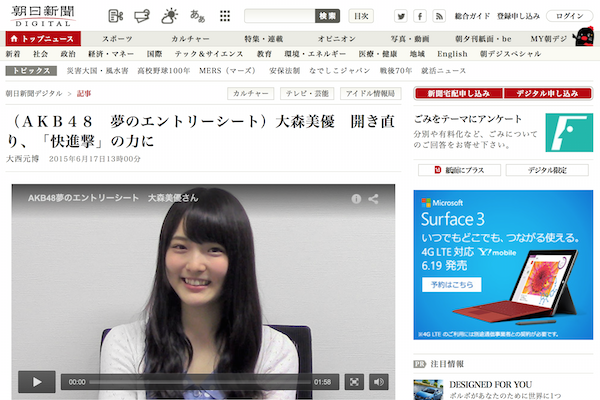Change text size with the あ icon
The width and height of the screenshot is (600, 400).
click(197, 16)
